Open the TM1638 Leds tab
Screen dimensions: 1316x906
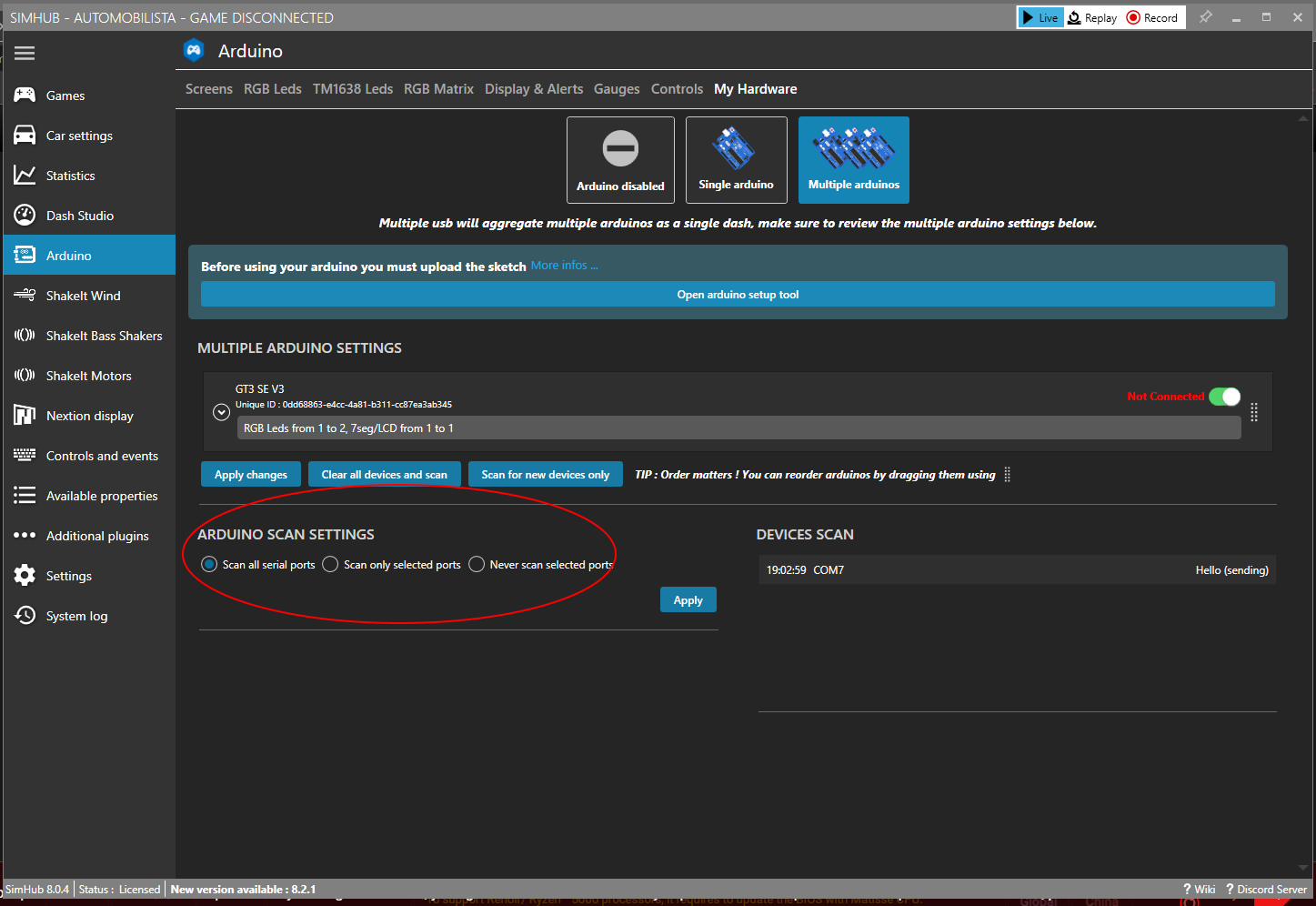[353, 89]
